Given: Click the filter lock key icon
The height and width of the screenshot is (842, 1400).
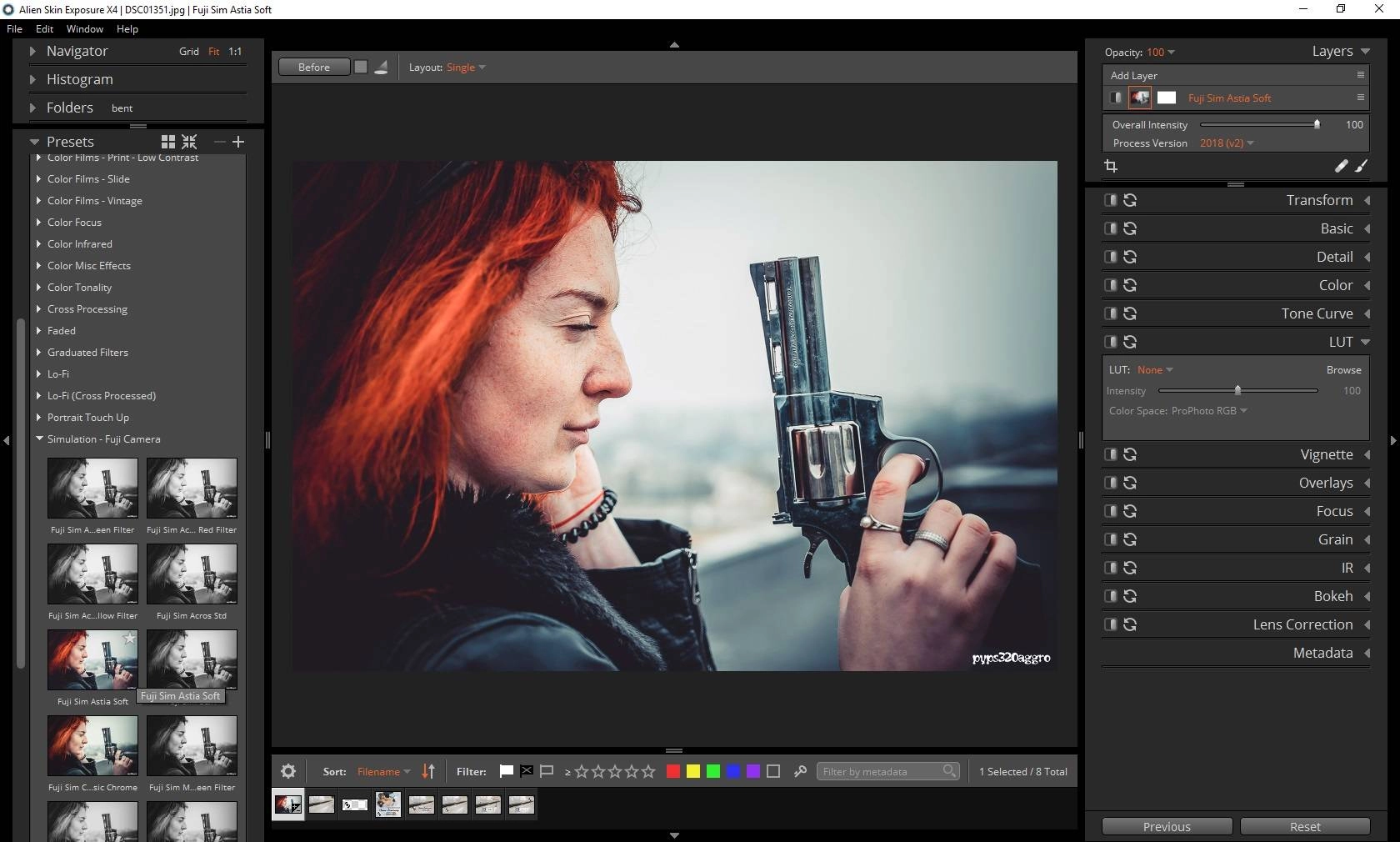Looking at the screenshot, I should tap(800, 771).
